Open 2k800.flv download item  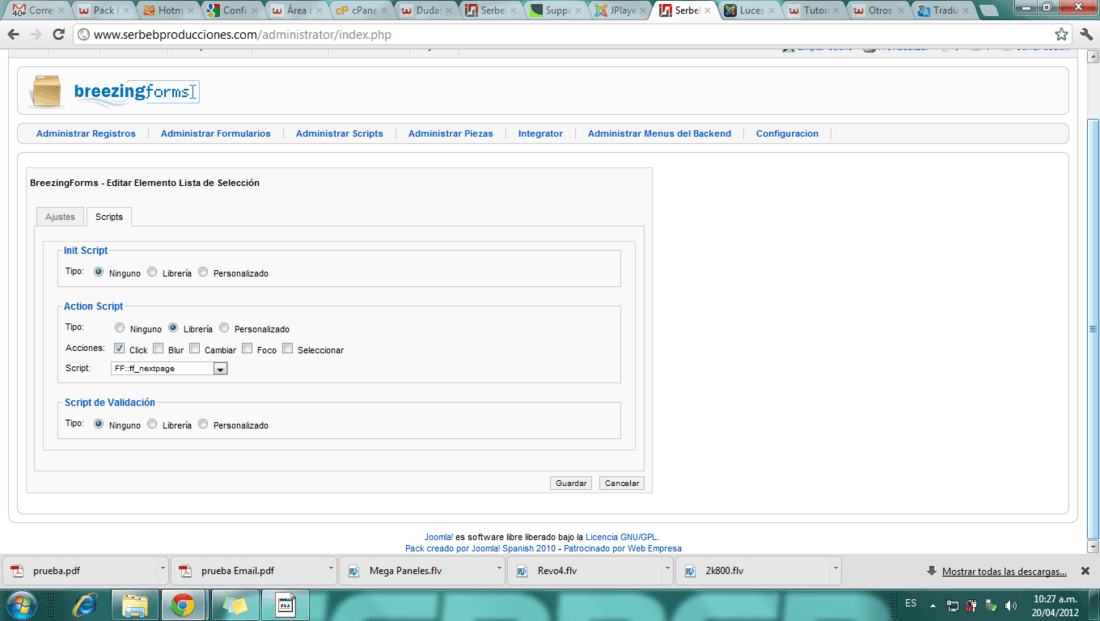point(756,571)
